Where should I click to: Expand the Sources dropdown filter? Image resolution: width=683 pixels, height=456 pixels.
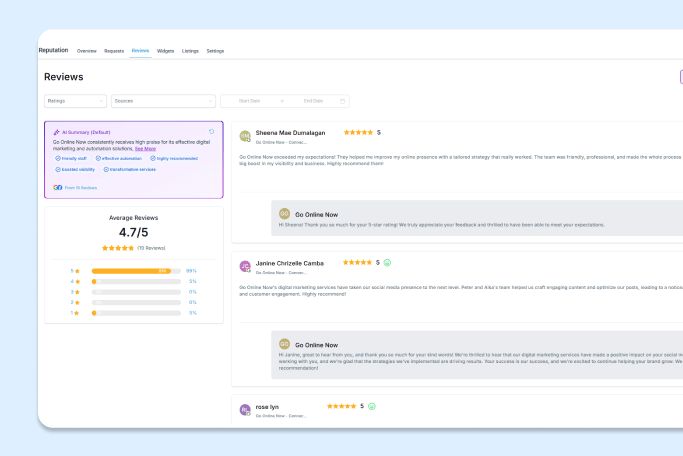(x=163, y=101)
